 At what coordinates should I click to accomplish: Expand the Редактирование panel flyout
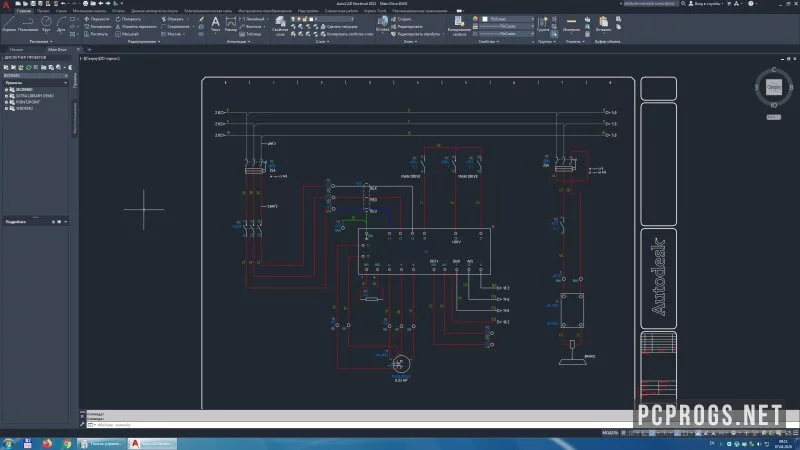click(x=144, y=42)
